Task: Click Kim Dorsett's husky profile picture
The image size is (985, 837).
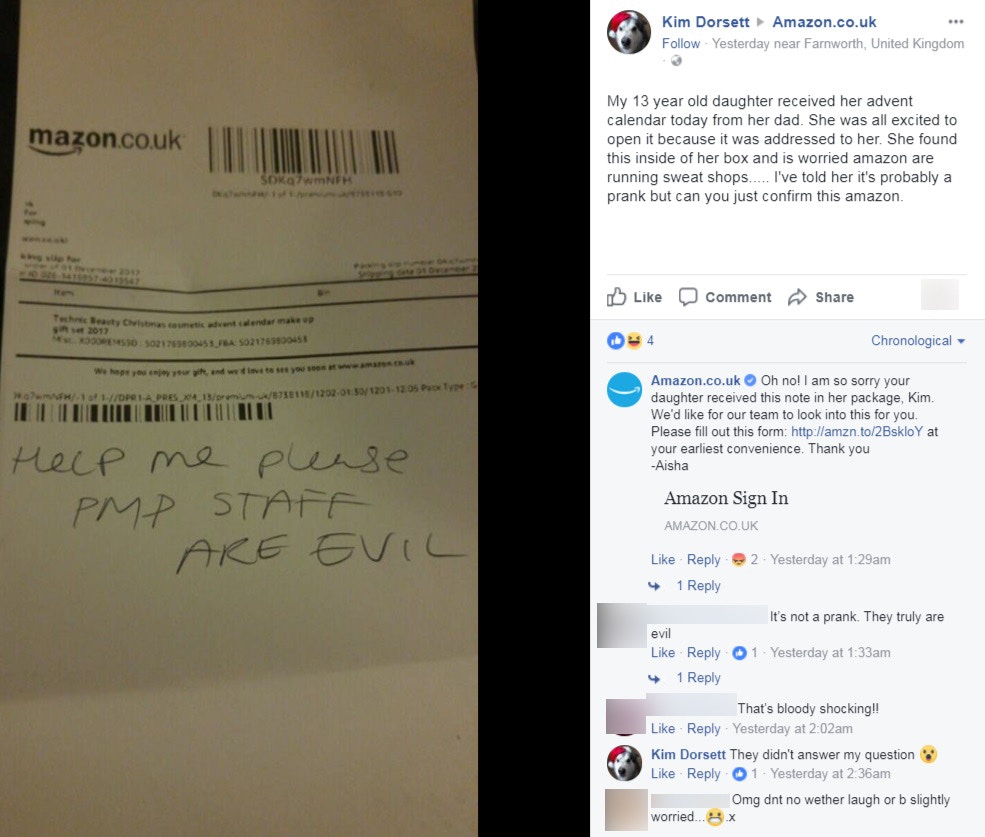Action: pos(628,32)
